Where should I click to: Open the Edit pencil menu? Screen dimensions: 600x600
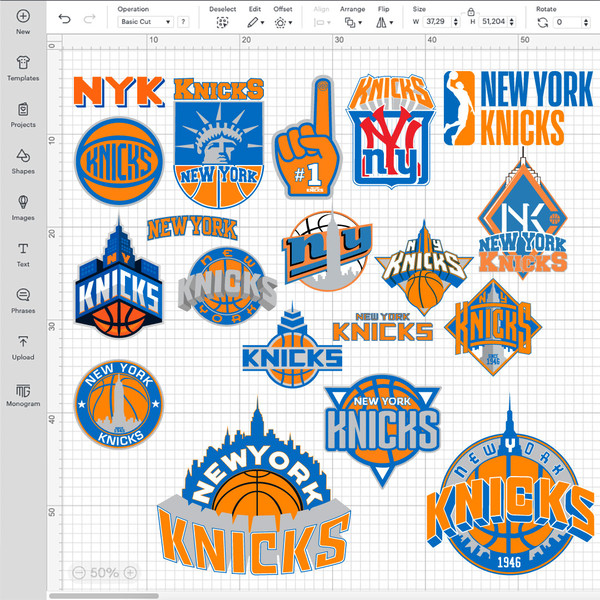pos(255,23)
